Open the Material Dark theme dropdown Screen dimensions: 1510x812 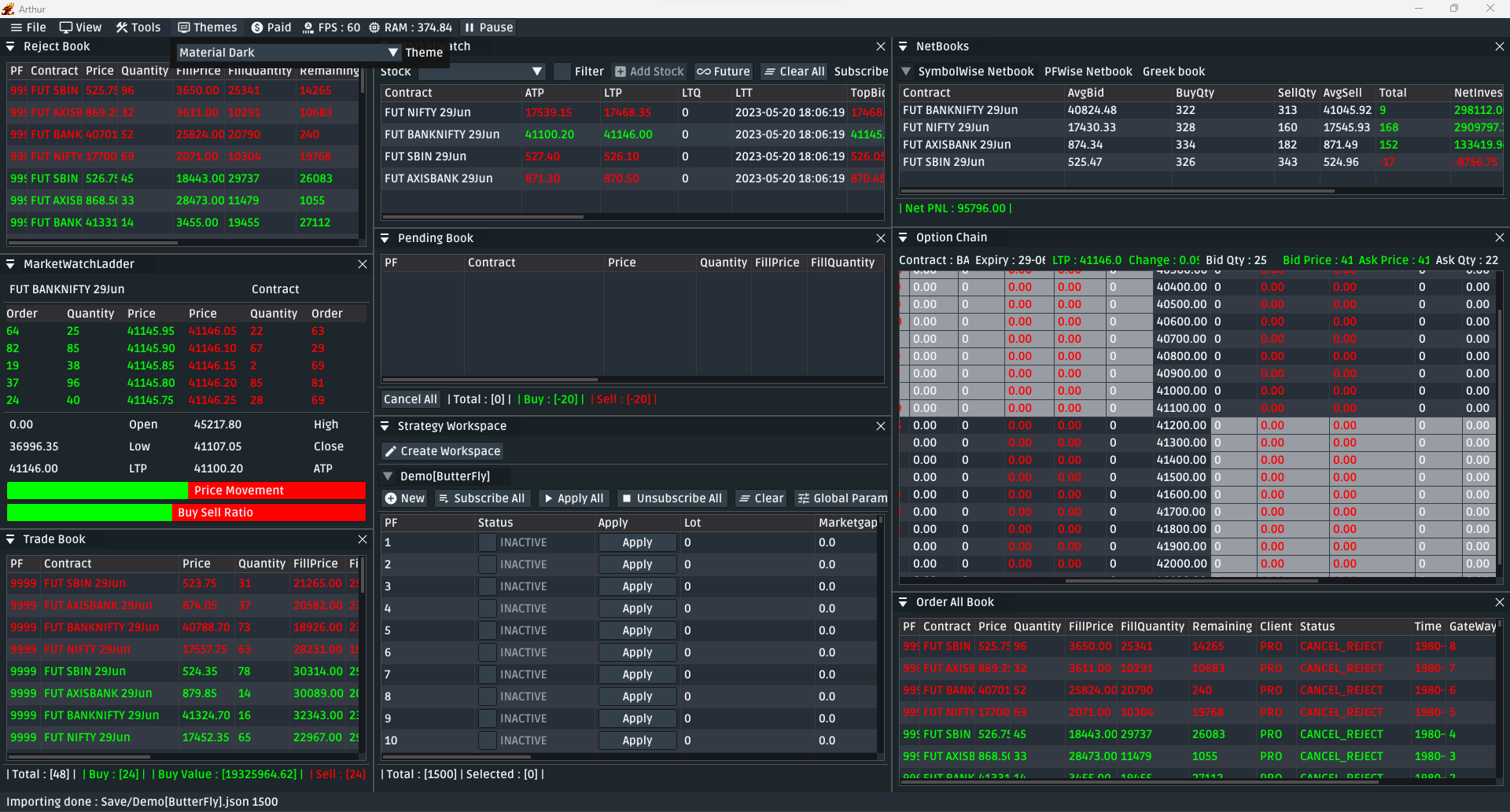tap(289, 52)
